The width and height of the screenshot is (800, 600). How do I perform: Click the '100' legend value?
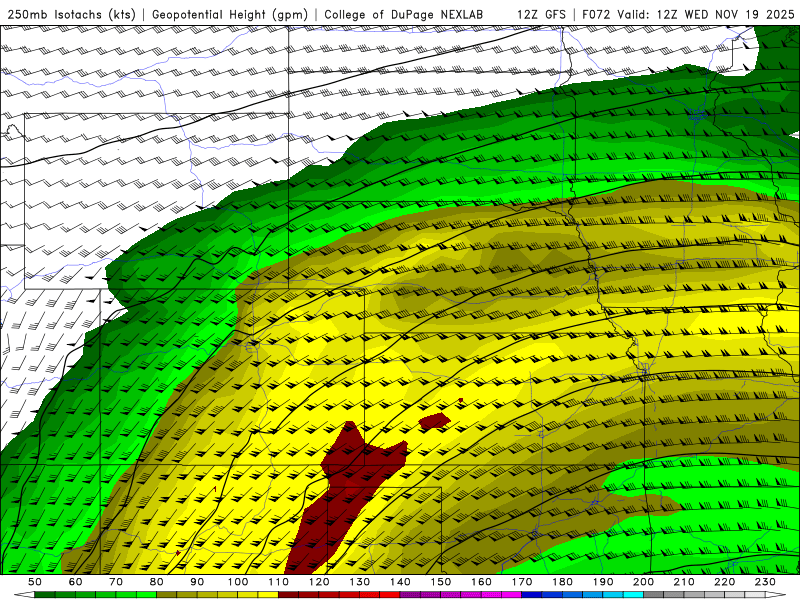pyautogui.click(x=238, y=582)
